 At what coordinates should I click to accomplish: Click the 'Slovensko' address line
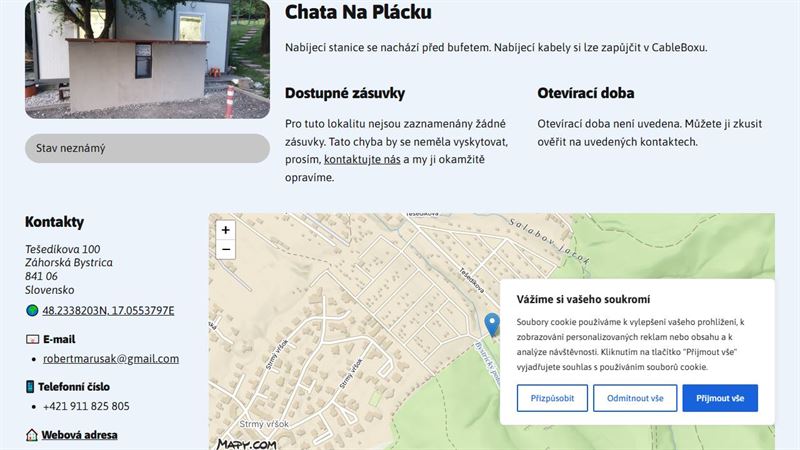point(49,290)
